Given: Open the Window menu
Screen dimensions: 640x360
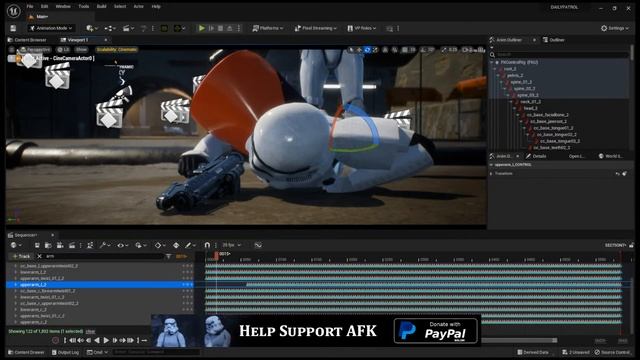Looking at the screenshot, I should (63, 7).
